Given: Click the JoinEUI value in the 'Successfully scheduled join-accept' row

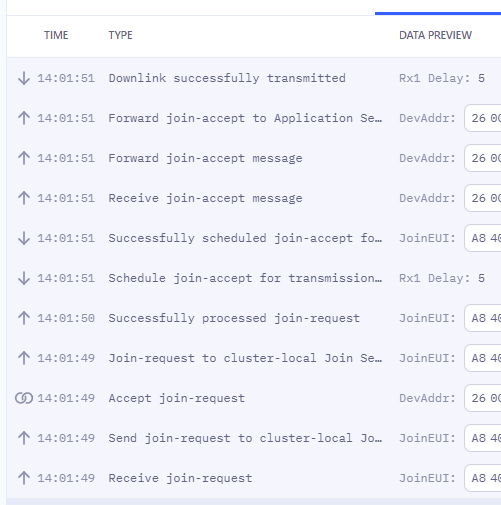Looking at the screenshot, I should [483, 238].
